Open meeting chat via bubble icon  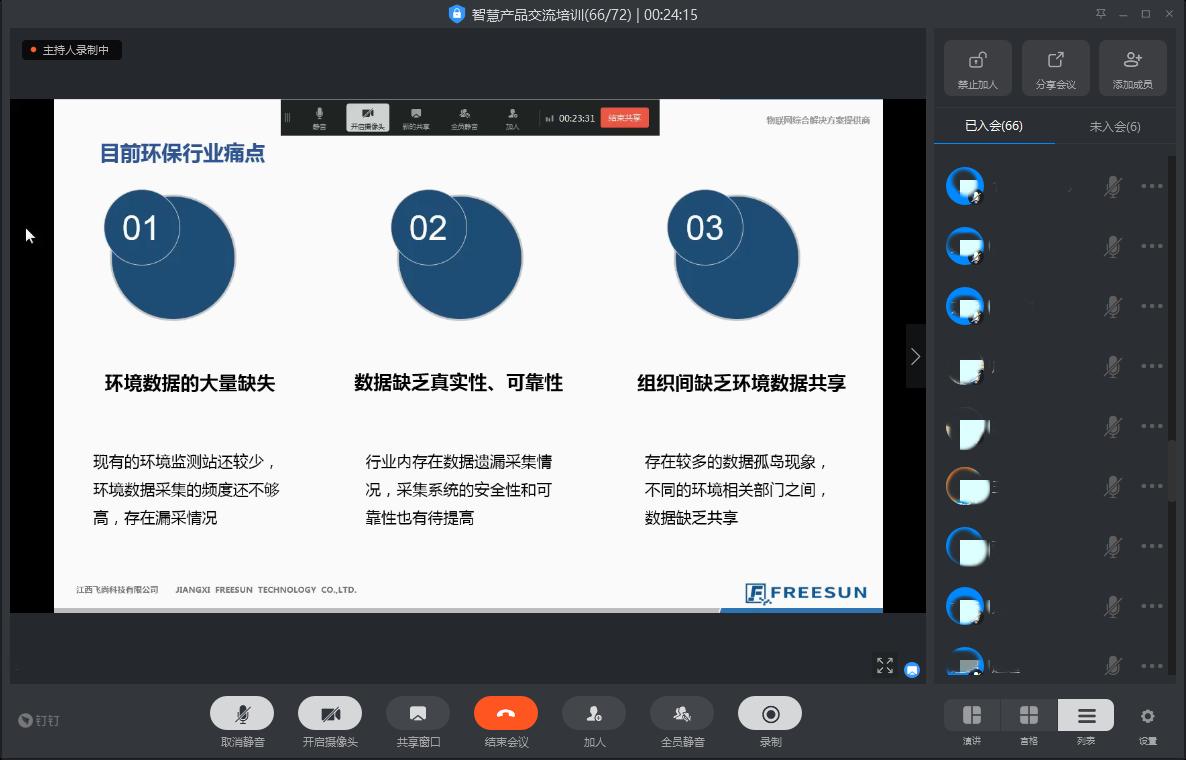(x=911, y=670)
